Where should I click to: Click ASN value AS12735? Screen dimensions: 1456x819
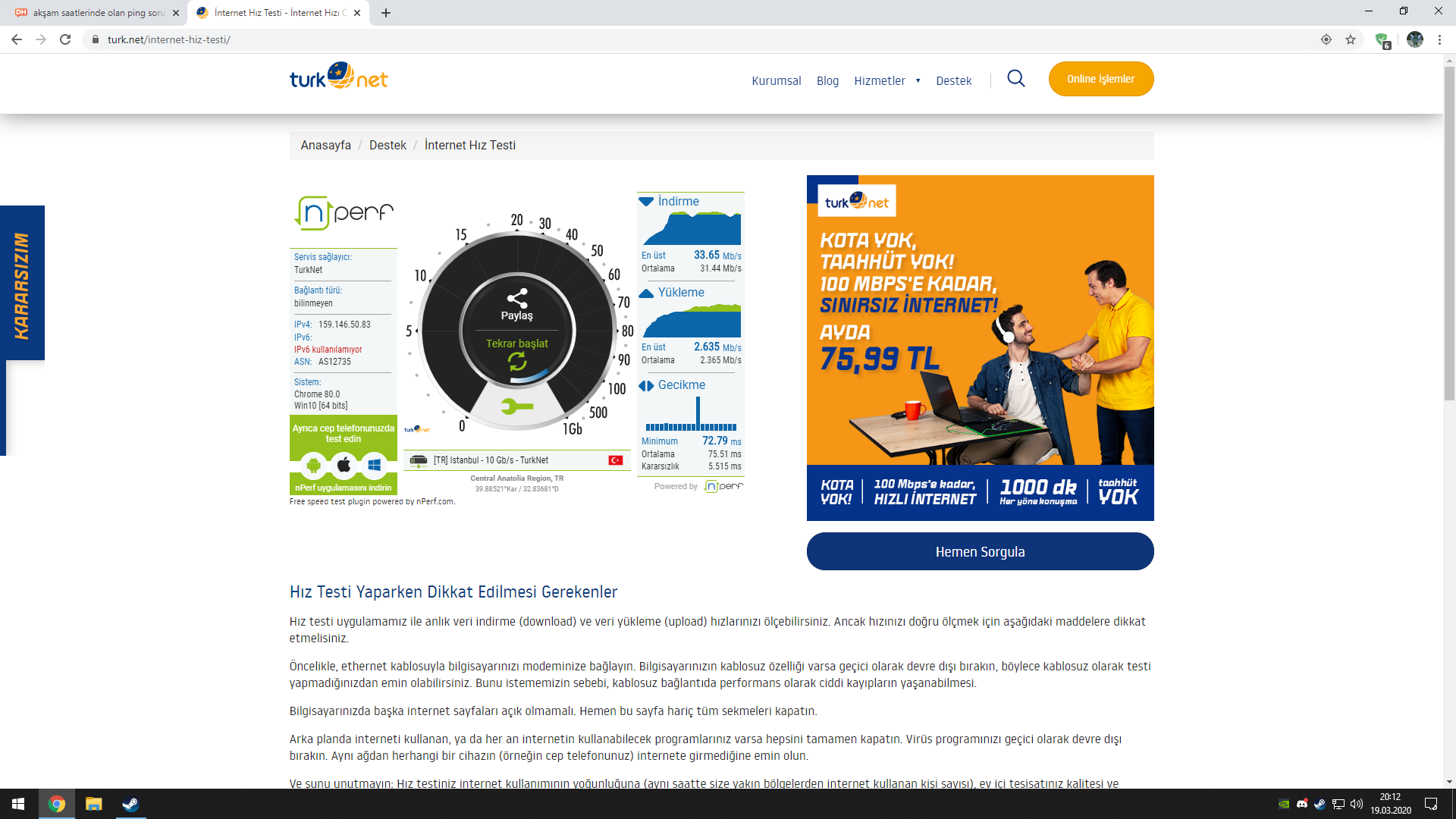tap(334, 362)
